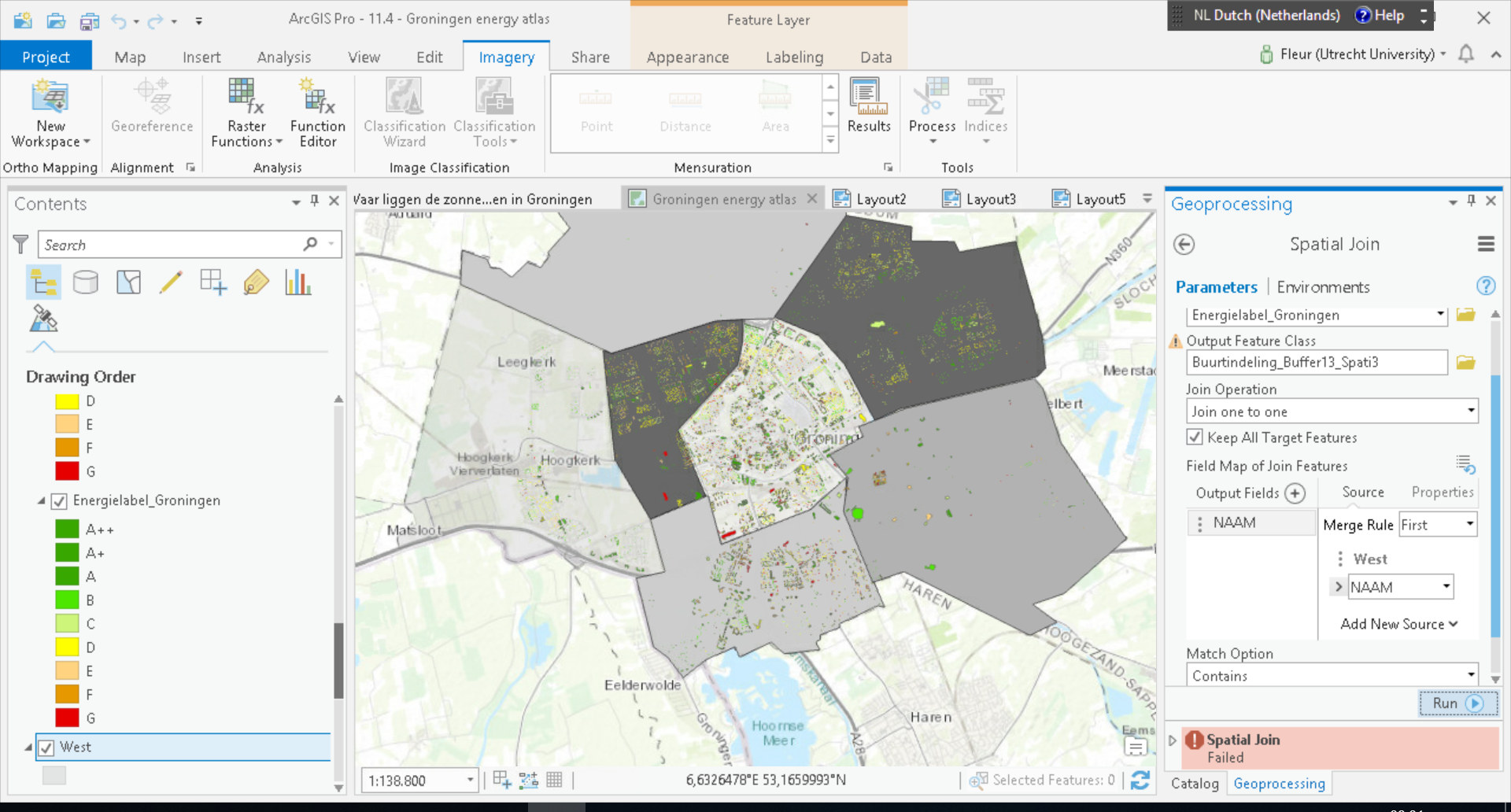
Task: Click the Open Project folder icon
Action: [56, 20]
